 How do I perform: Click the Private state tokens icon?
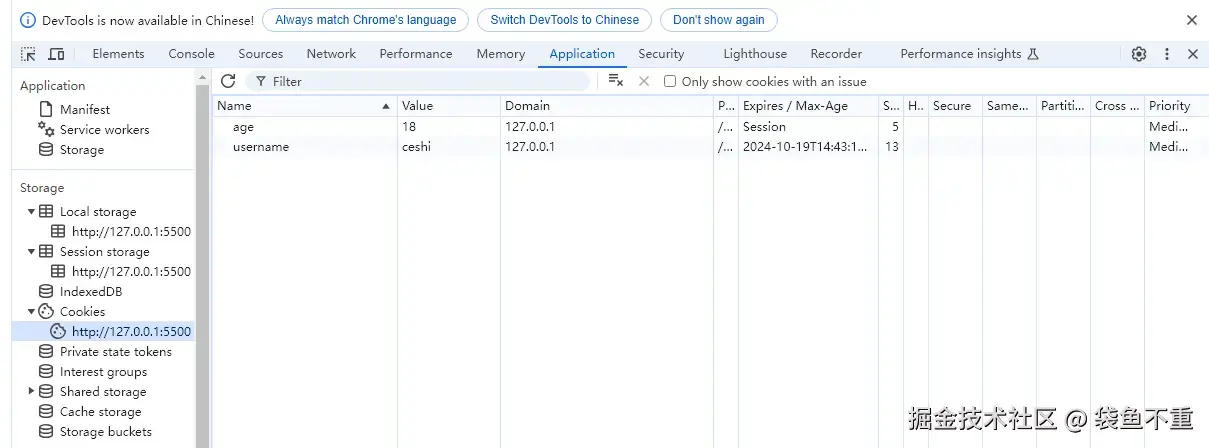coord(46,351)
